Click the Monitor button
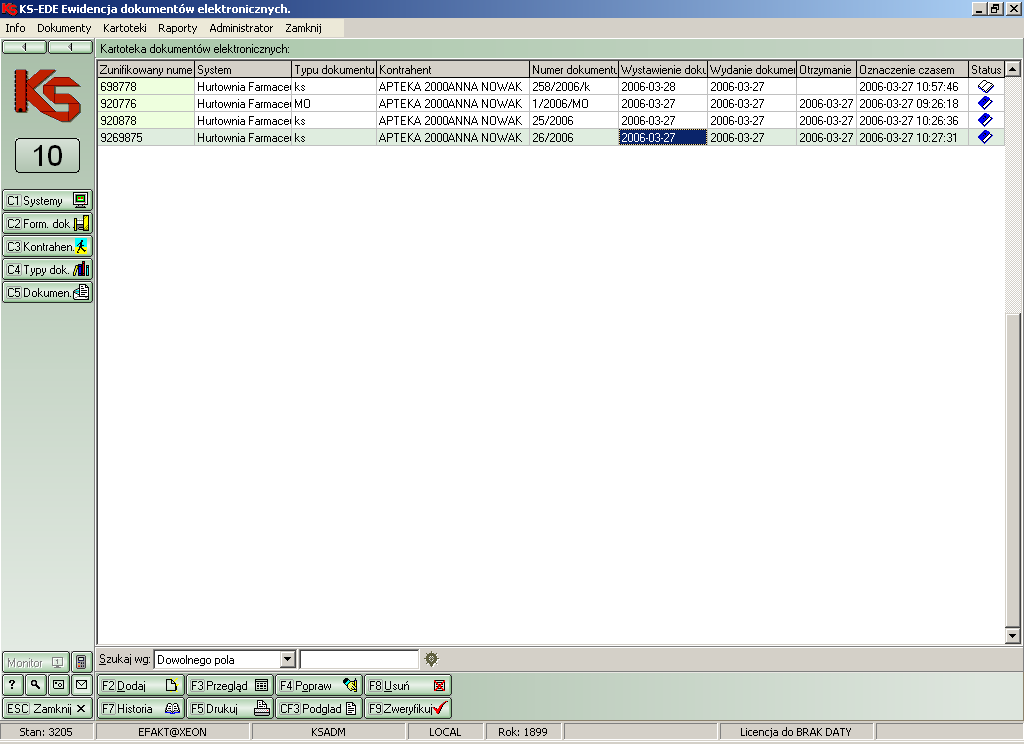1024x744 pixels. 35,662
